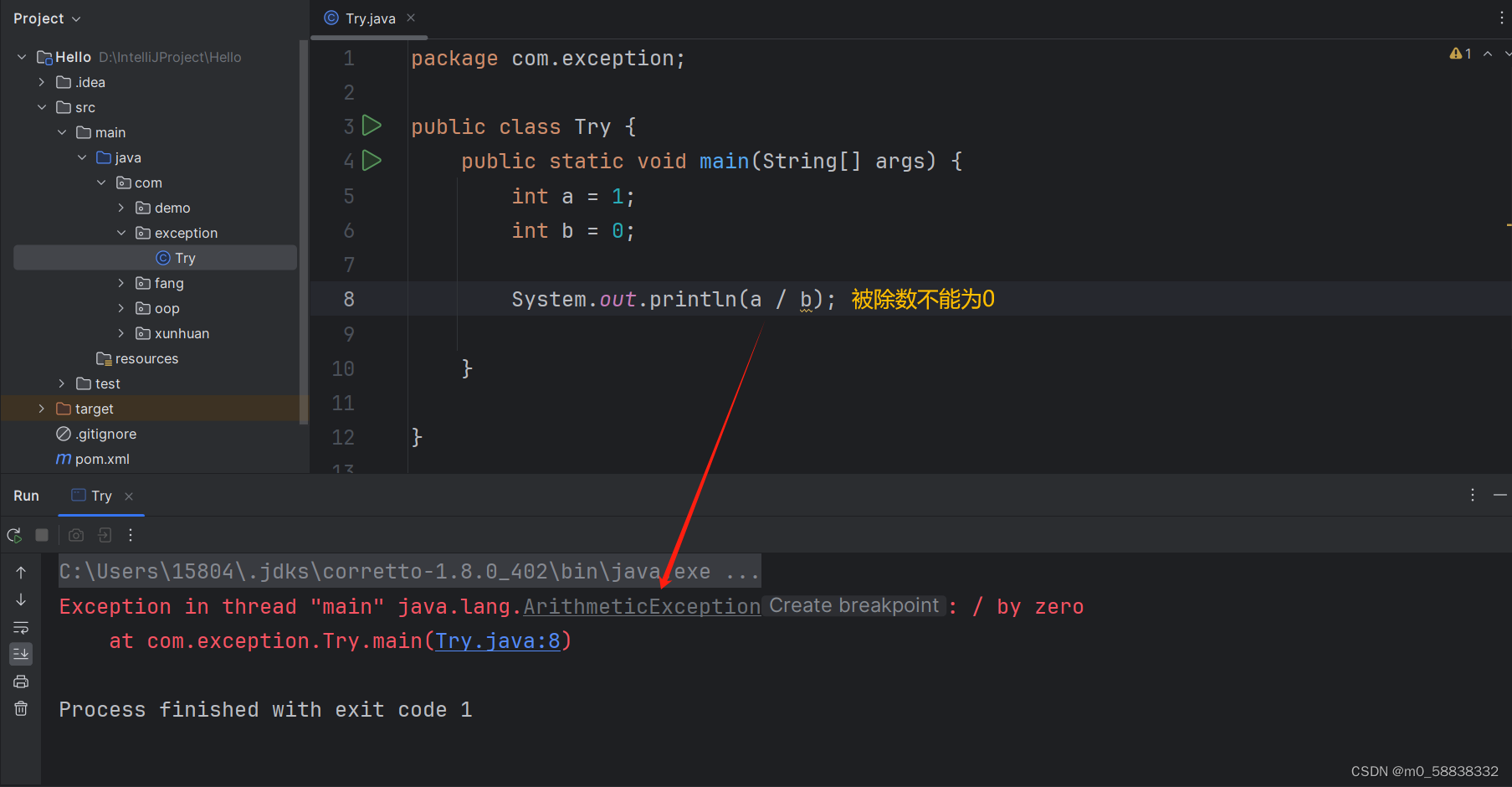Image resolution: width=1512 pixels, height=787 pixels.
Task: Click the ArithmeticException link in console
Action: (x=642, y=606)
